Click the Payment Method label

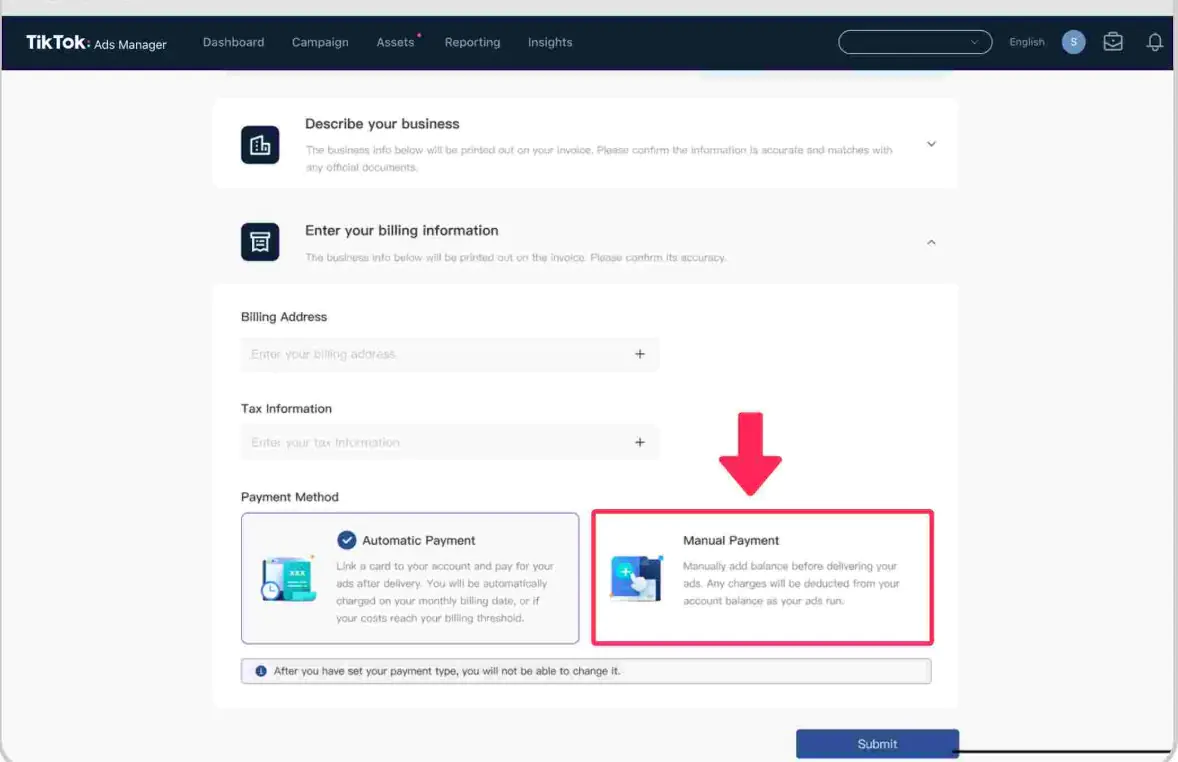tap(289, 497)
